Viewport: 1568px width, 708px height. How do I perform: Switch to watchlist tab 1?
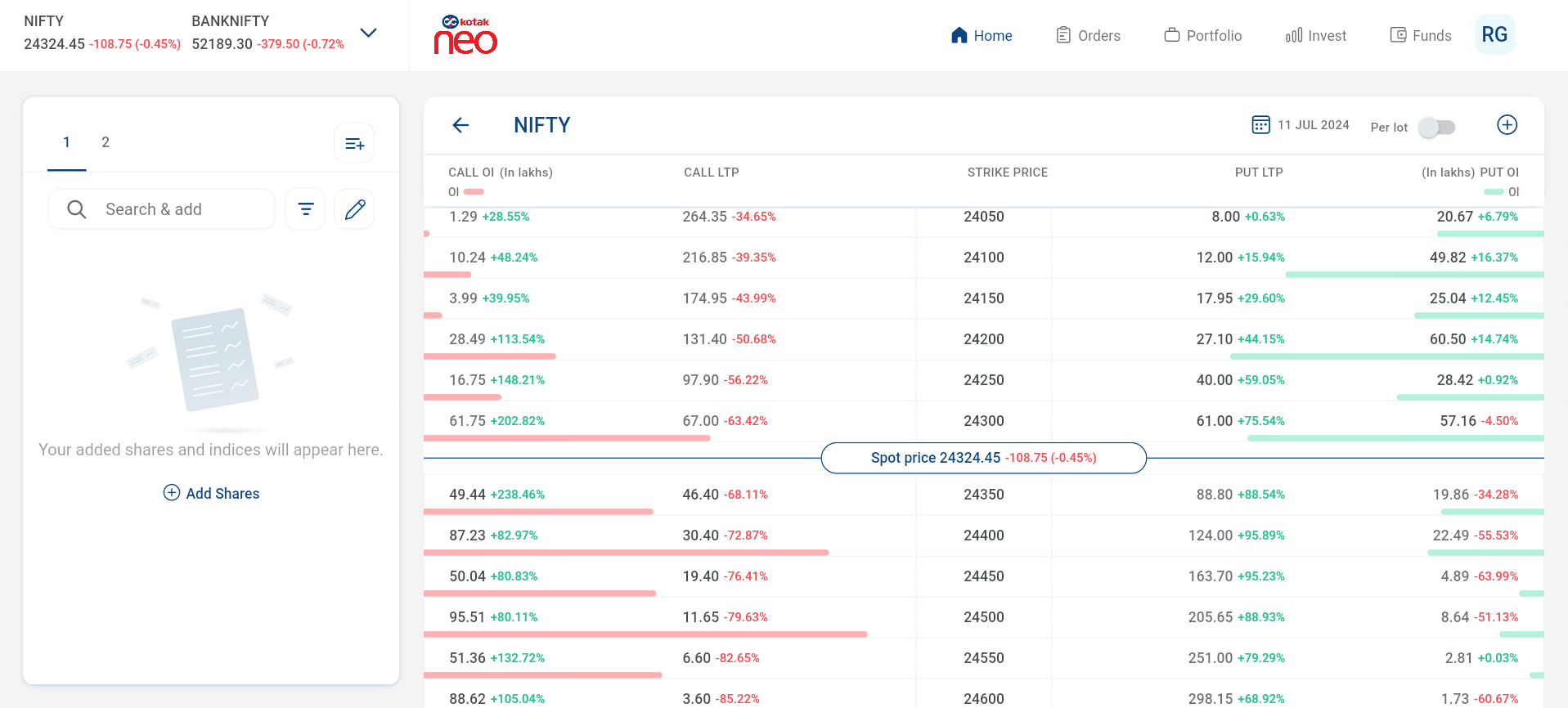pyautogui.click(x=66, y=142)
